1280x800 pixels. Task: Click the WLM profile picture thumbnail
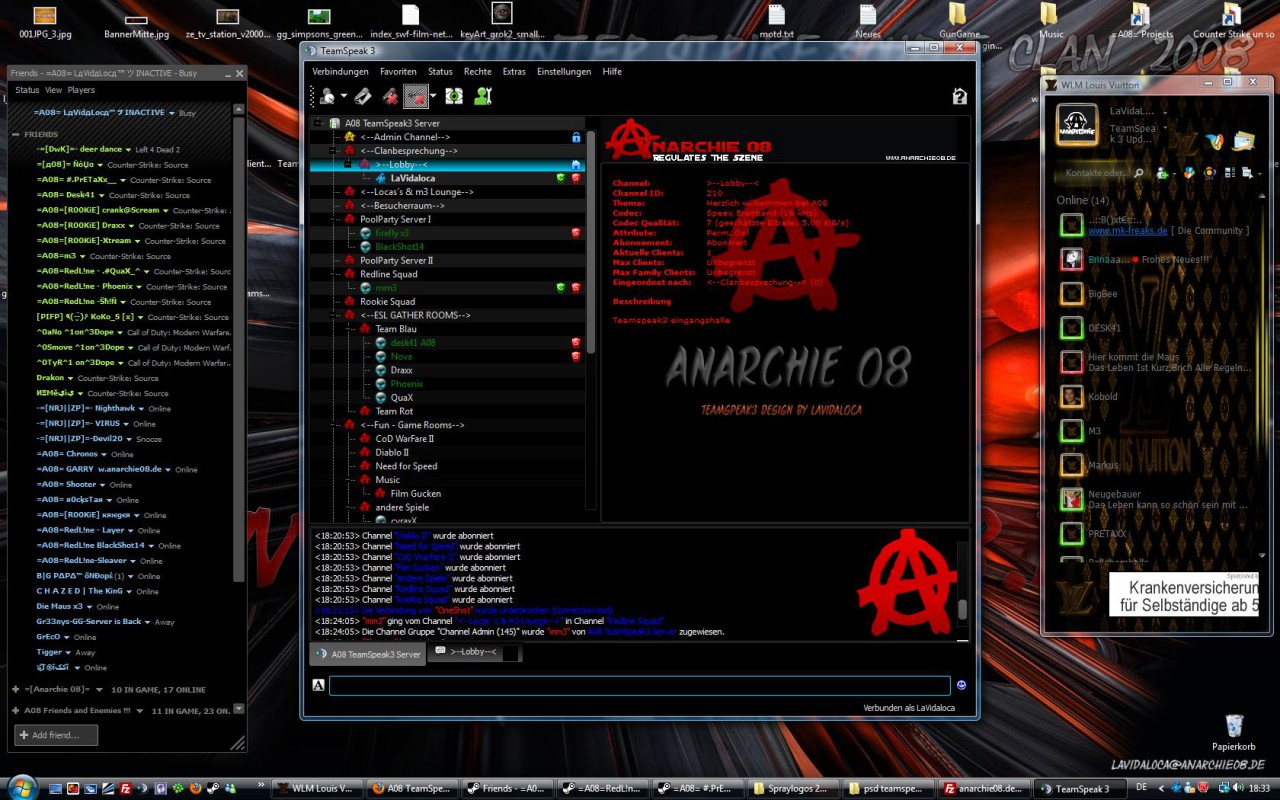(x=1076, y=124)
